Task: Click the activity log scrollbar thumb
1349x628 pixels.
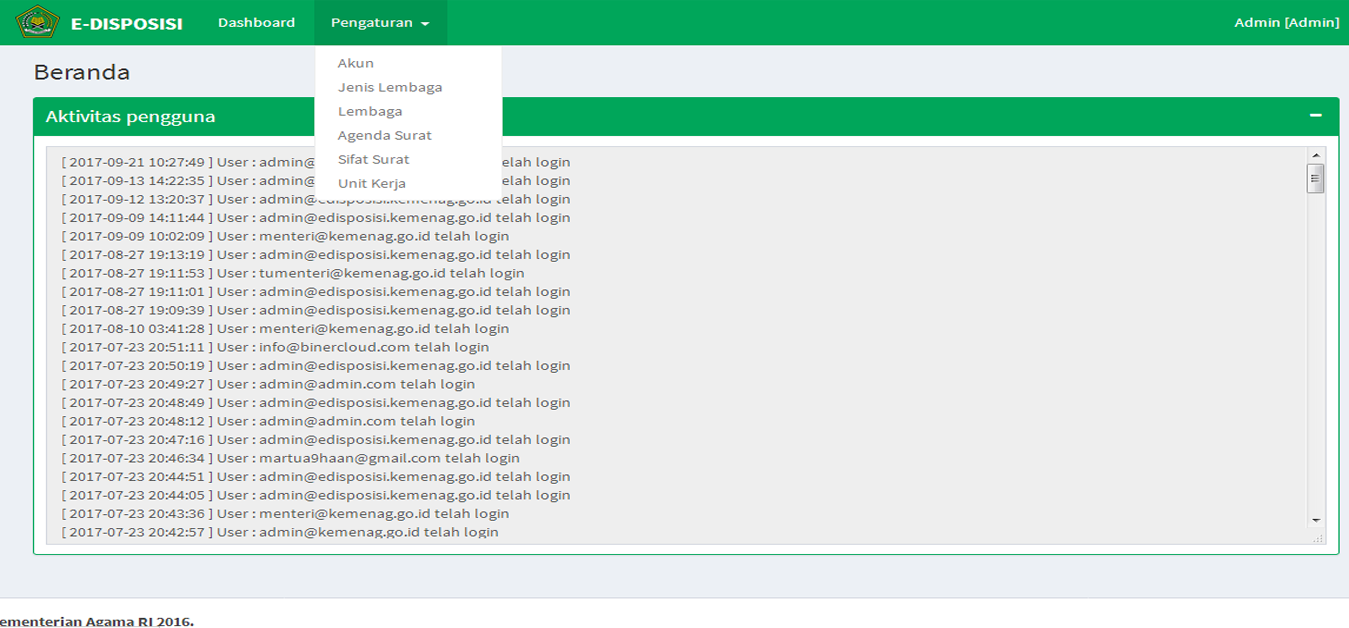Action: (x=1316, y=179)
